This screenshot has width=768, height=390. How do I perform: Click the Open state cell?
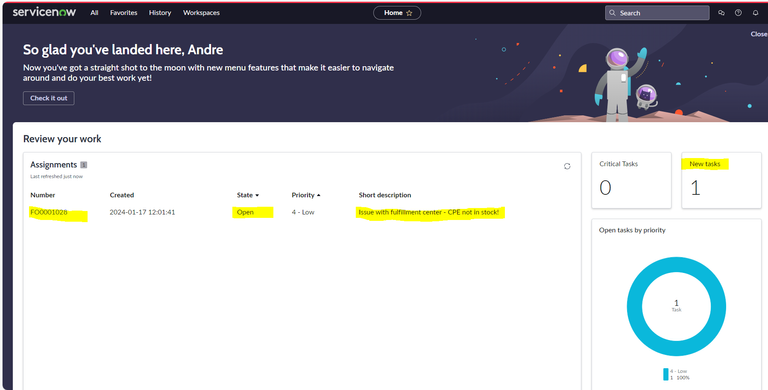[245, 212]
